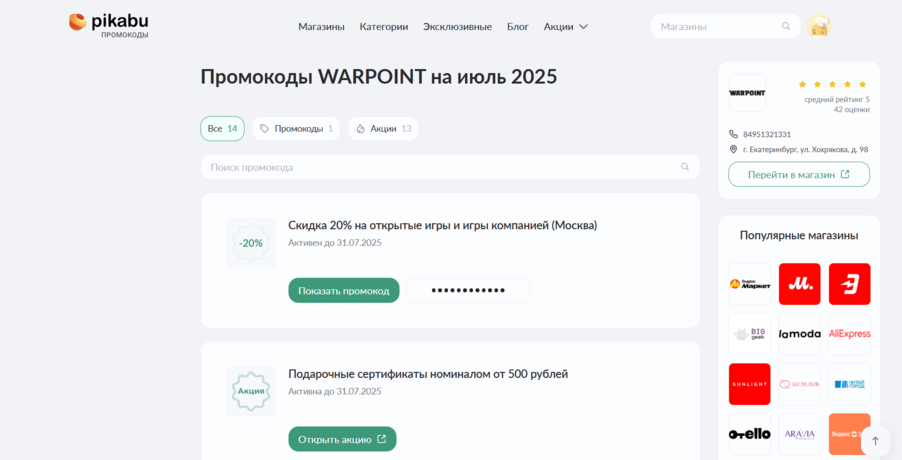Select the Акции 13 filter tab
Image resolution: width=902 pixels, height=460 pixels.
[x=383, y=129]
